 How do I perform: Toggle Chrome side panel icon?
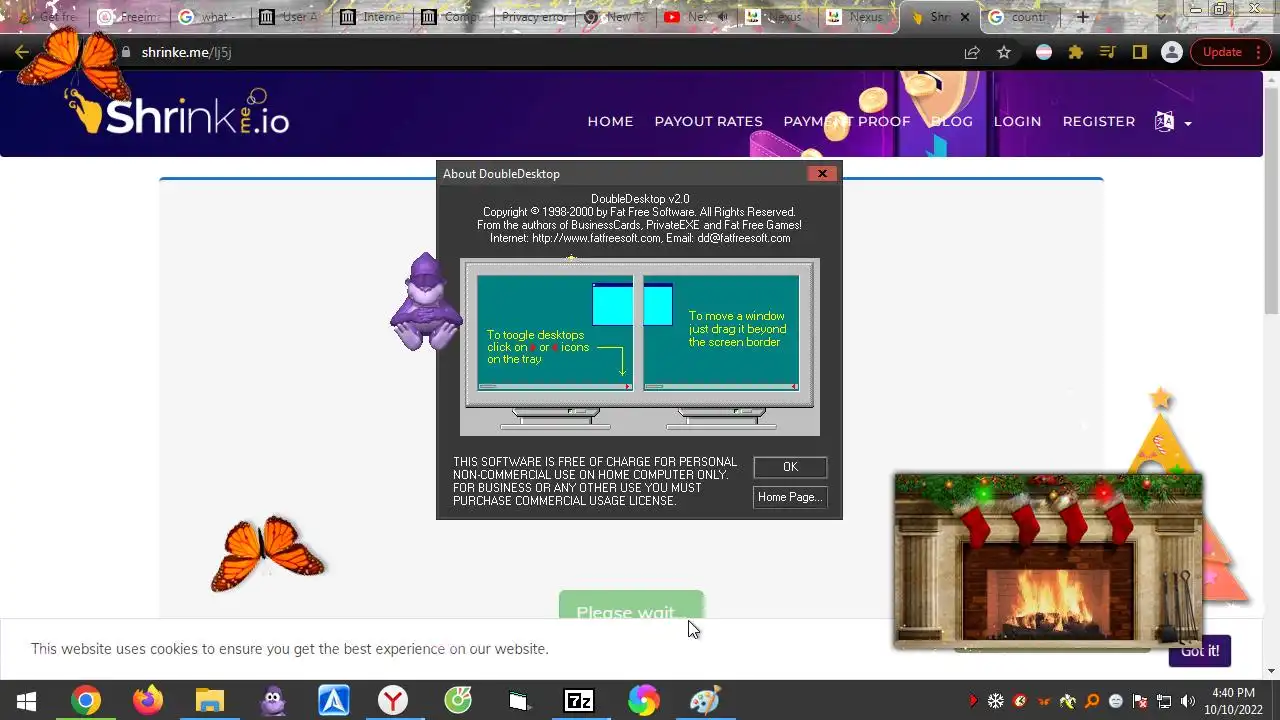click(1139, 52)
